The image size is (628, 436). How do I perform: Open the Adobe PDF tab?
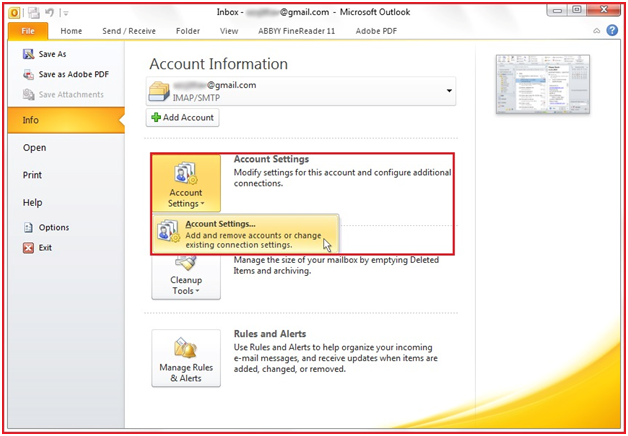376,31
